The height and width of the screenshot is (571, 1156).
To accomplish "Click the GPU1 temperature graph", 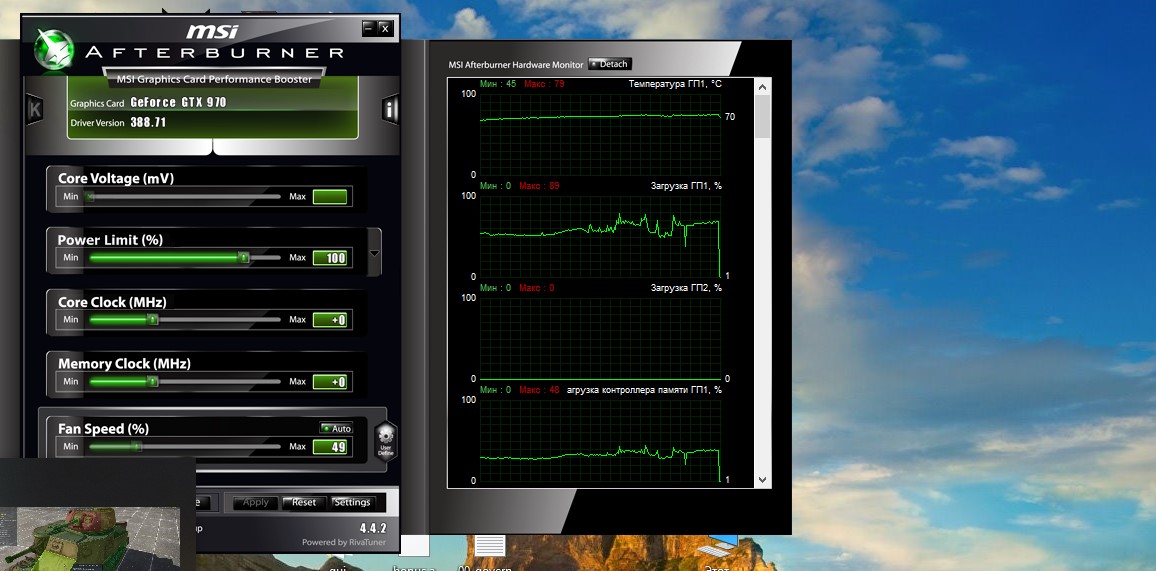I will point(600,134).
